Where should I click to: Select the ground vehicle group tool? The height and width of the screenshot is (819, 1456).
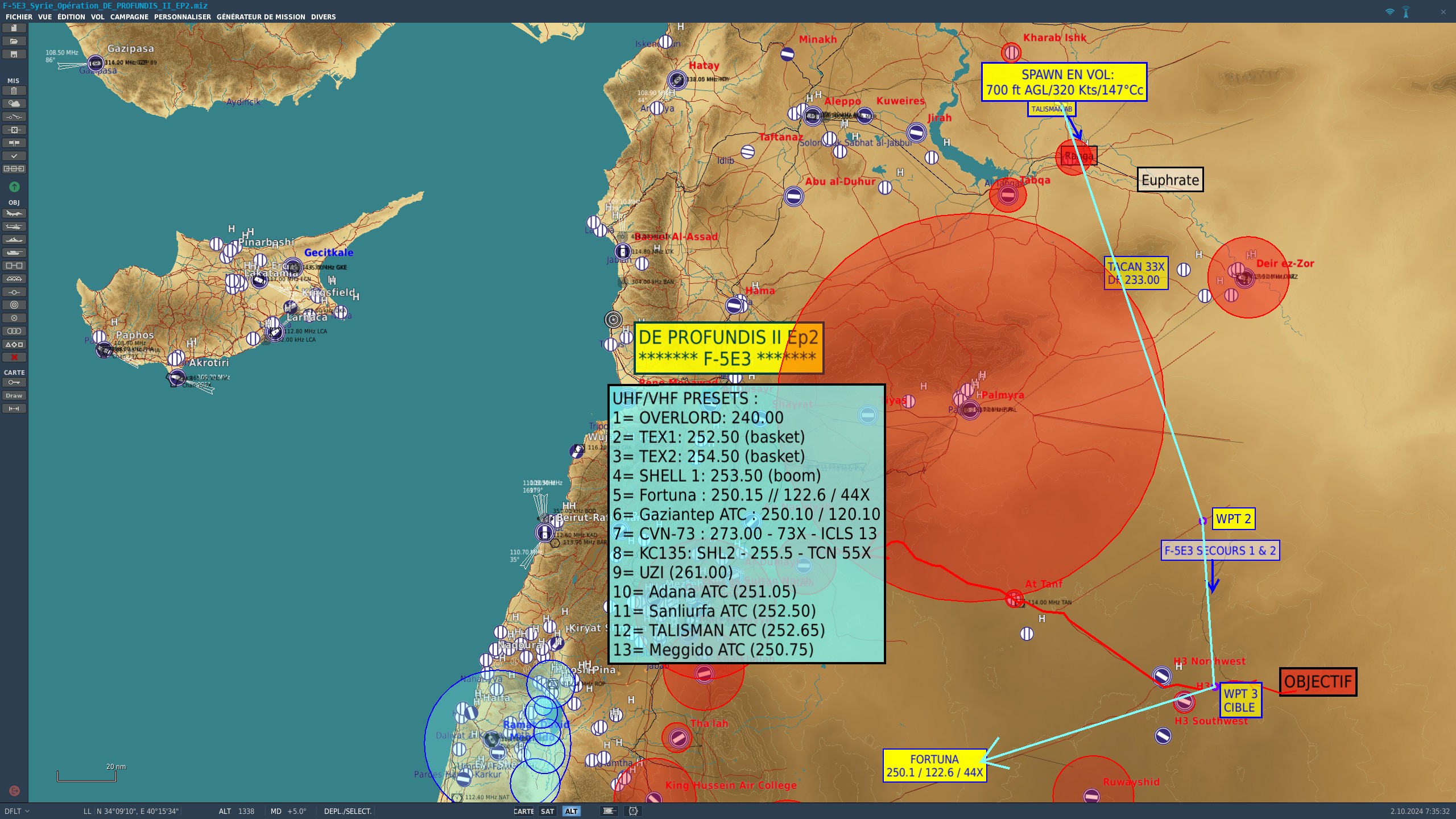[x=14, y=253]
